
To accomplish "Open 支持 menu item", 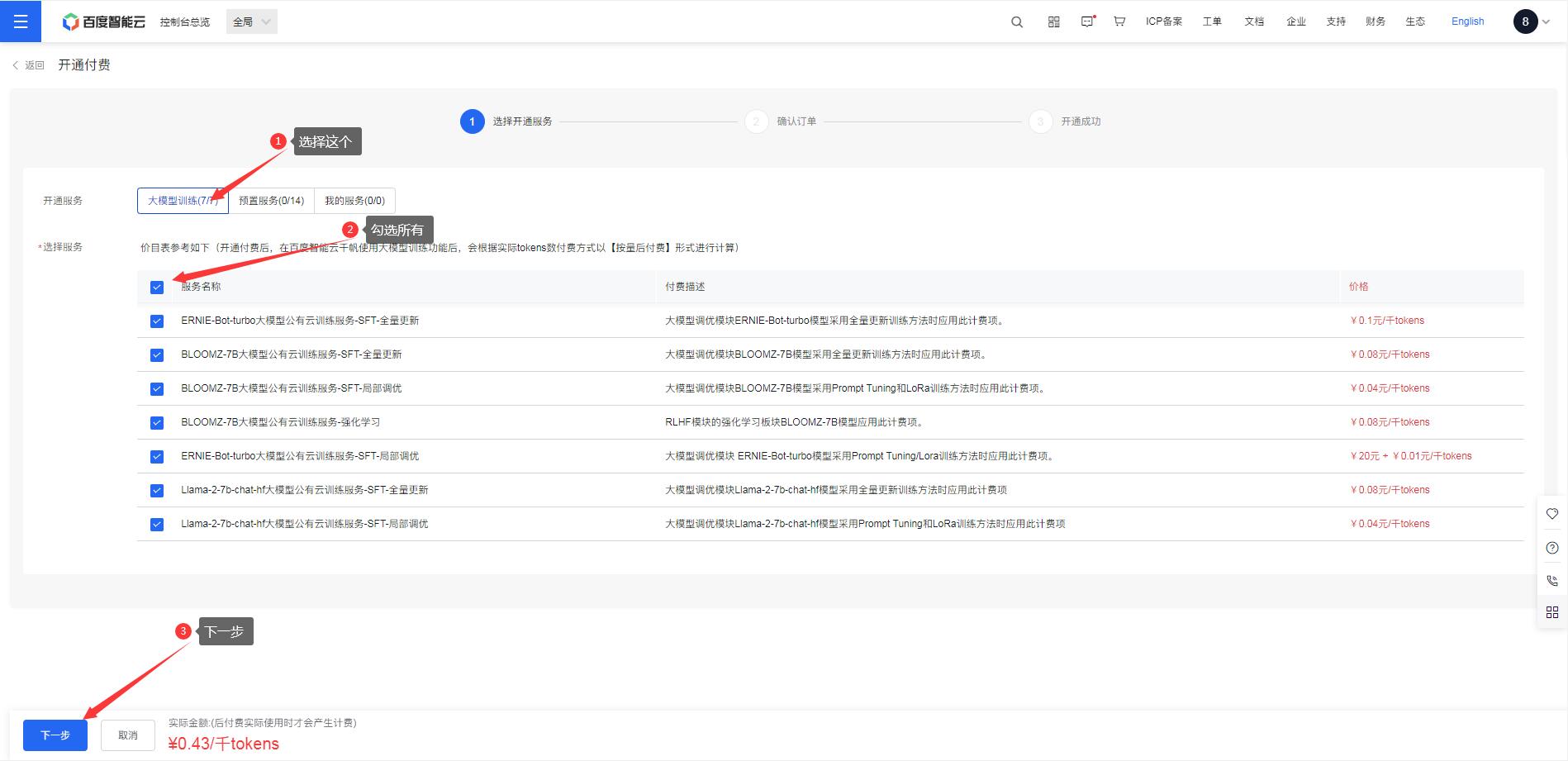I will pos(1336,21).
